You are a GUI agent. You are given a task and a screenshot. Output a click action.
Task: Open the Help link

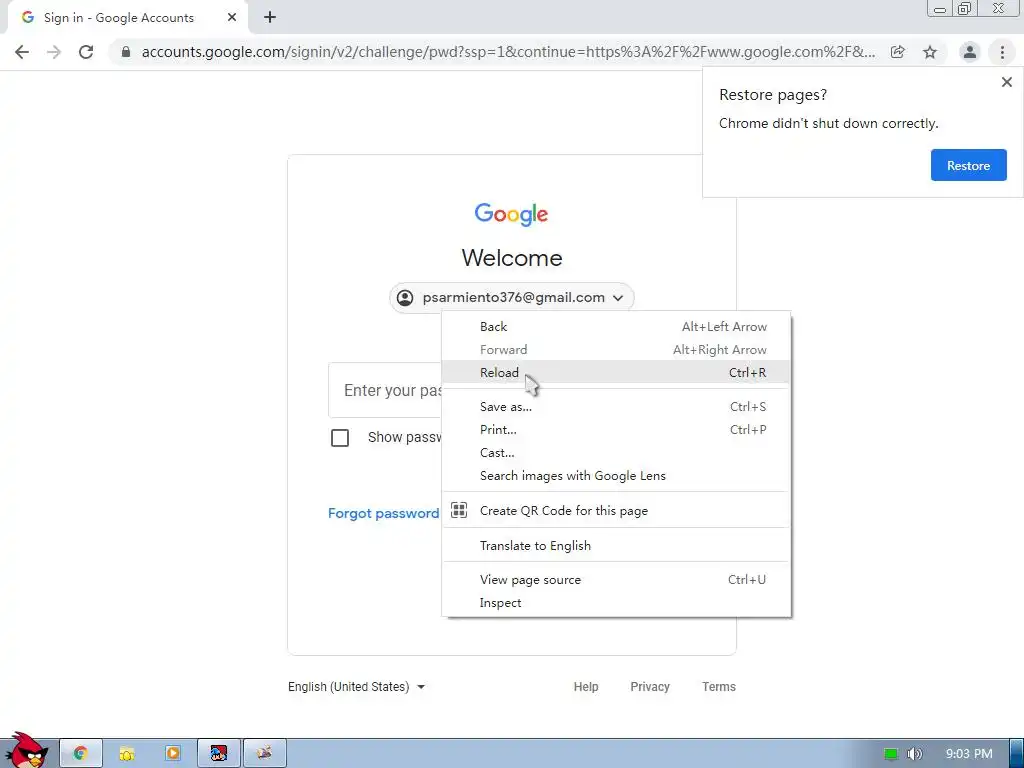[586, 686]
